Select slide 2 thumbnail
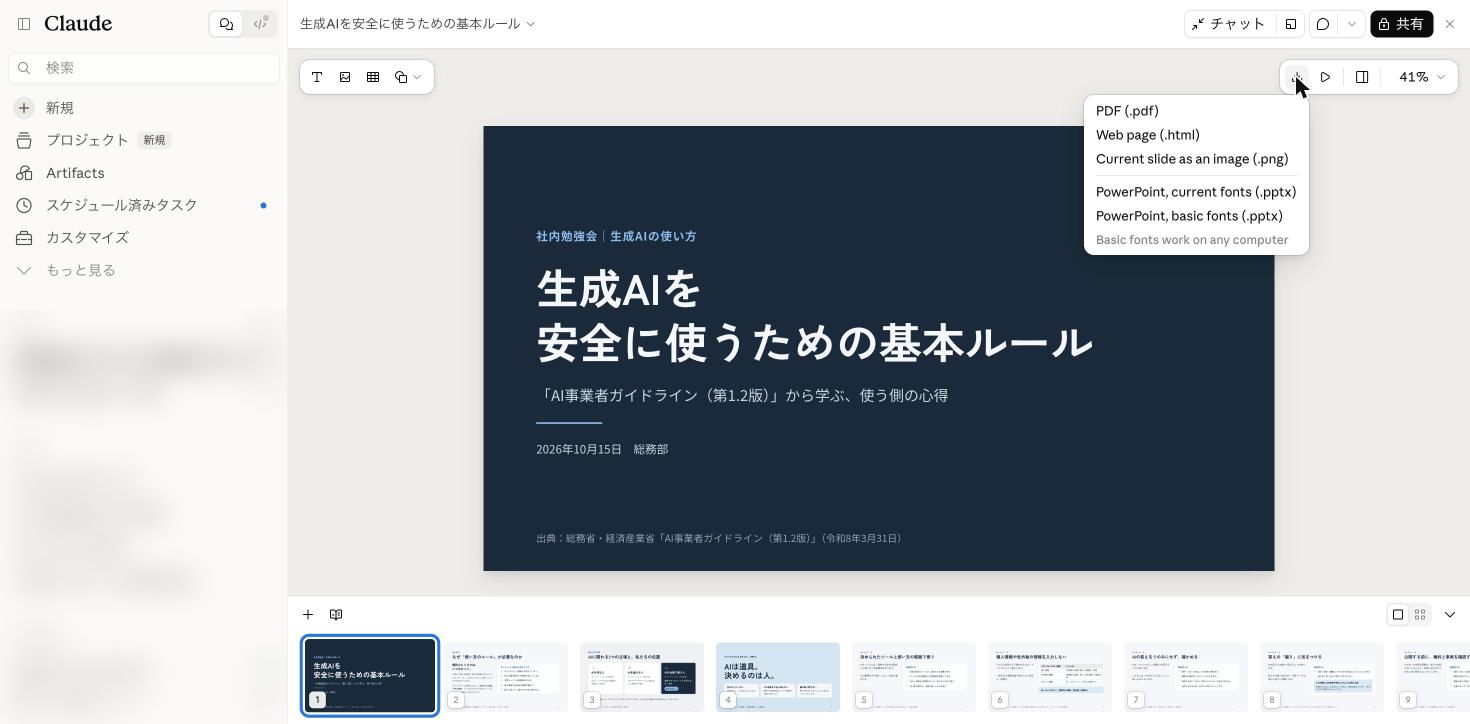 click(x=506, y=677)
